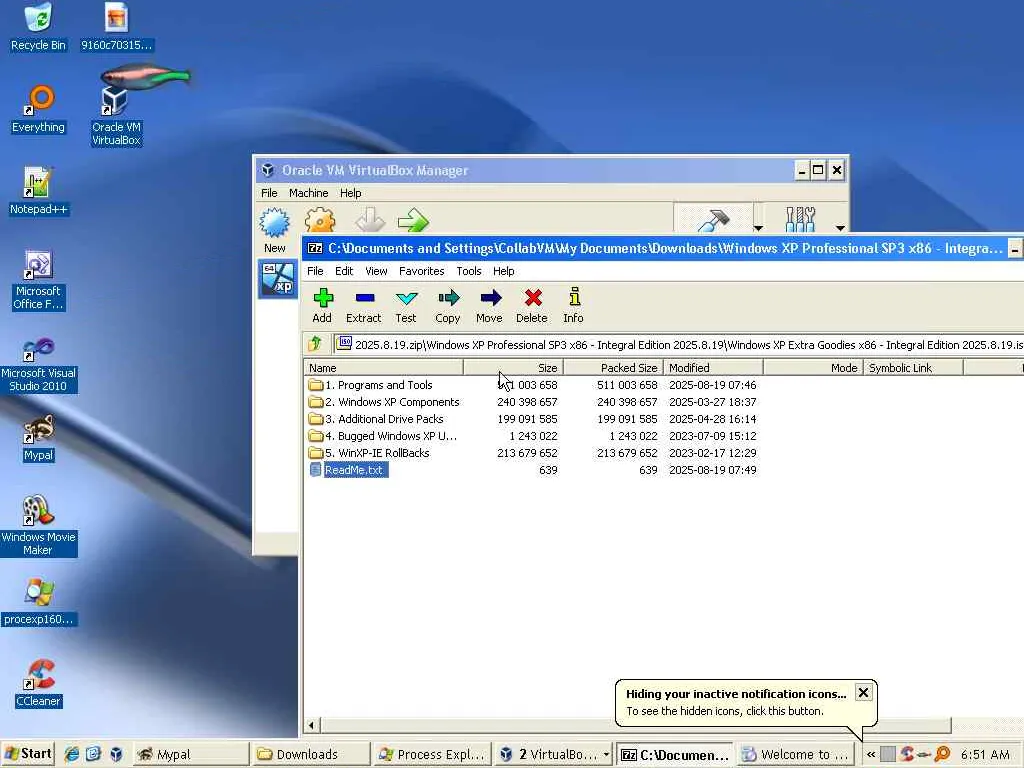Choose the Move toolbar button
The width and height of the screenshot is (1024, 768).
pyautogui.click(x=490, y=306)
